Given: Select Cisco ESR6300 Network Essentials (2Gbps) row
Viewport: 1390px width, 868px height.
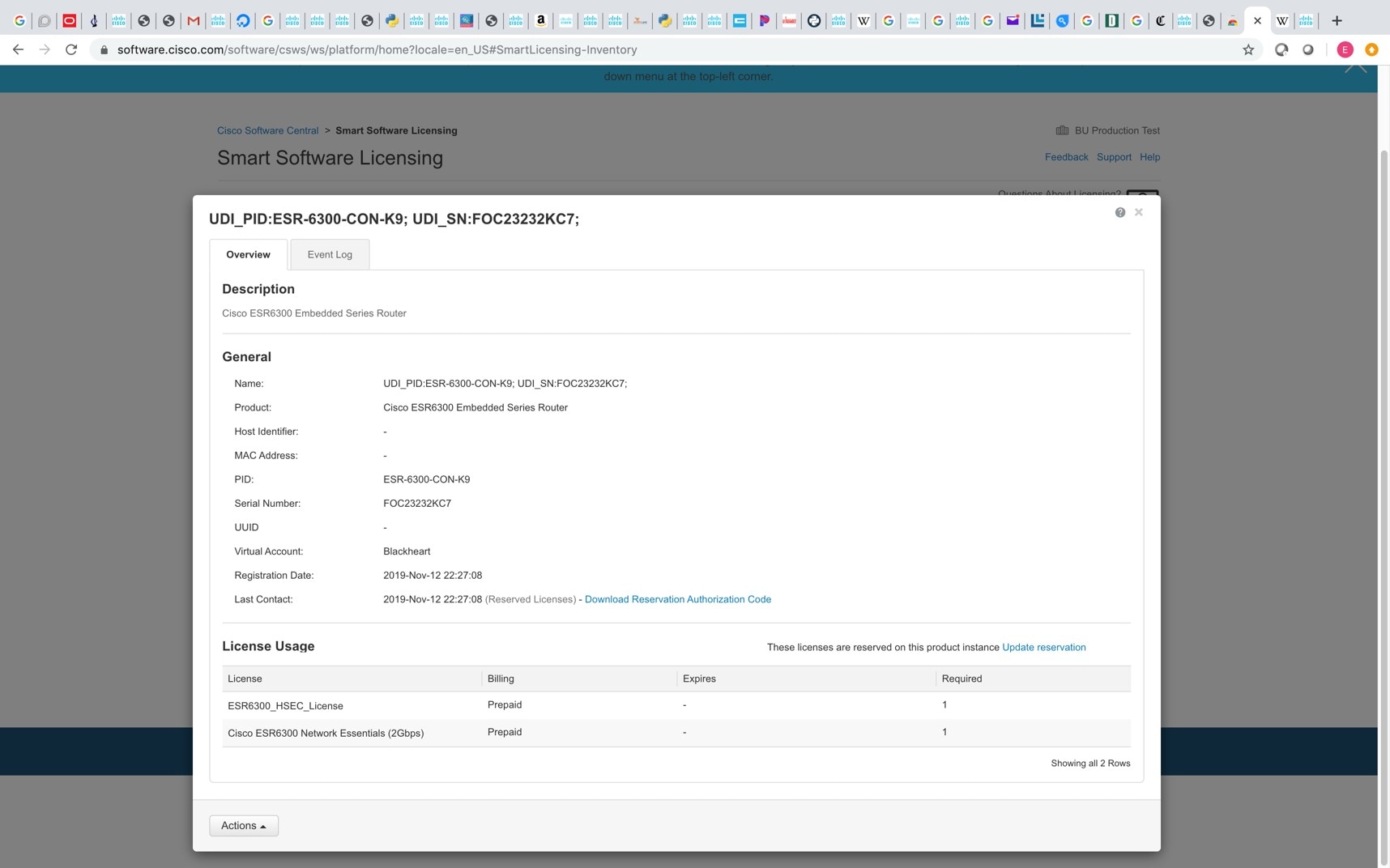Looking at the screenshot, I should tap(676, 733).
